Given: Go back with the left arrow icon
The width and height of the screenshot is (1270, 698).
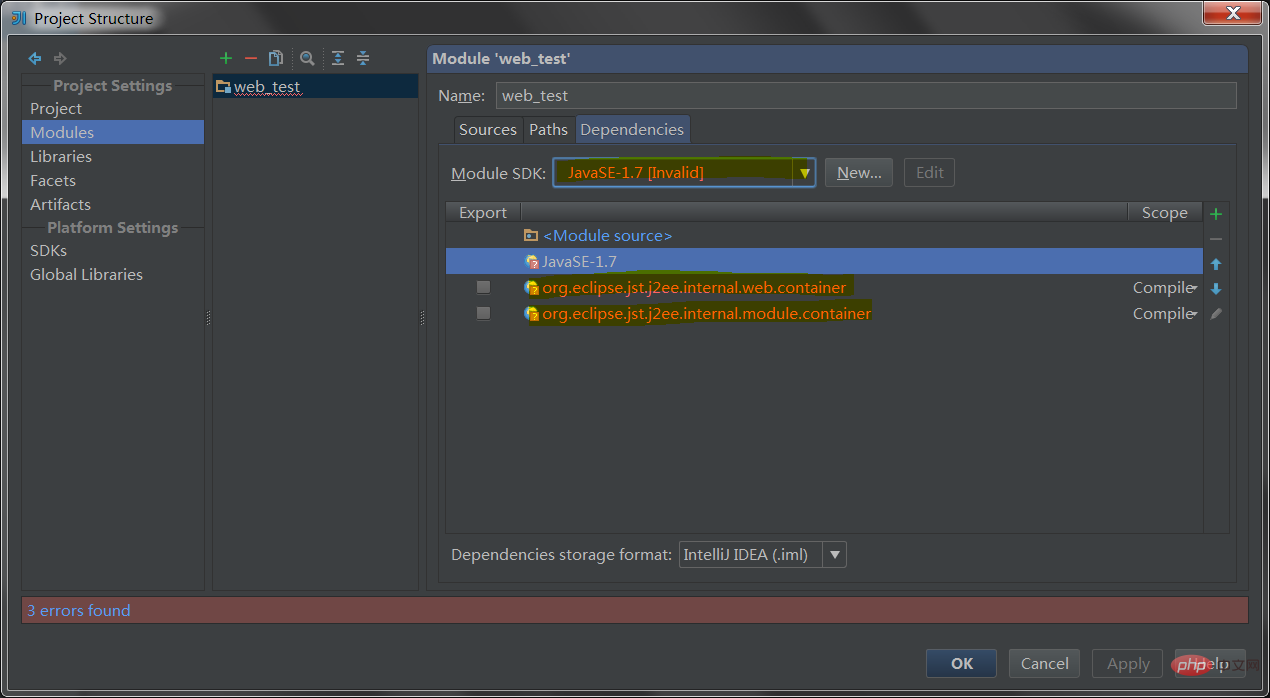Looking at the screenshot, I should pos(35,59).
